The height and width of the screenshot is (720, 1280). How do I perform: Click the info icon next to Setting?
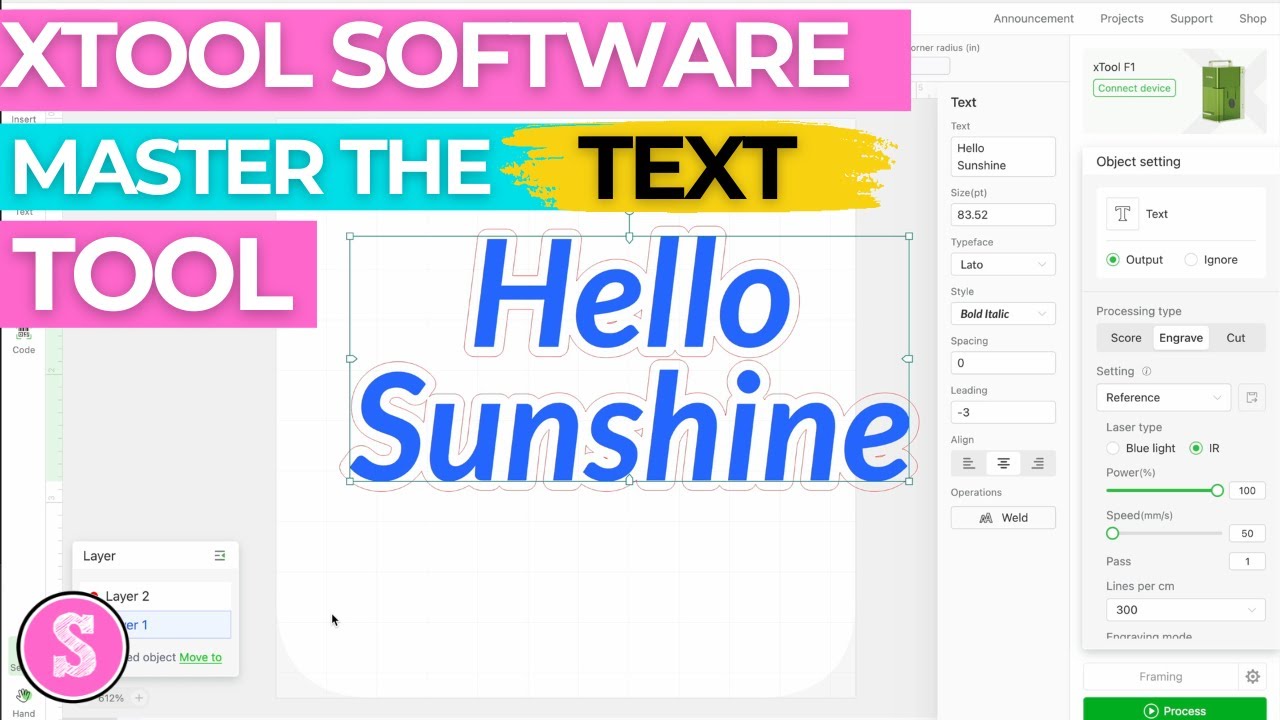[x=1146, y=371]
